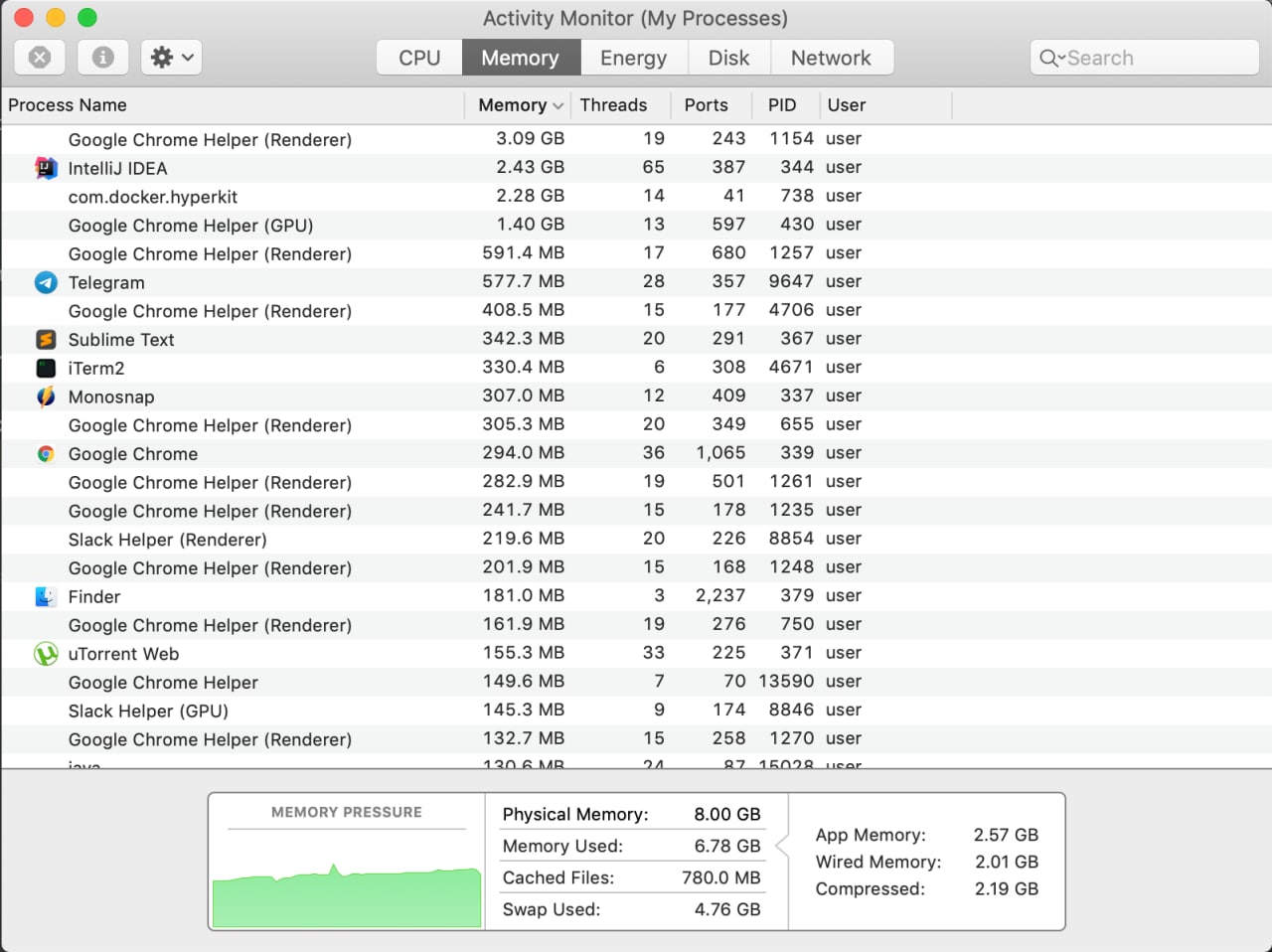Click the Telegram process name
1272x952 pixels.
tap(106, 282)
